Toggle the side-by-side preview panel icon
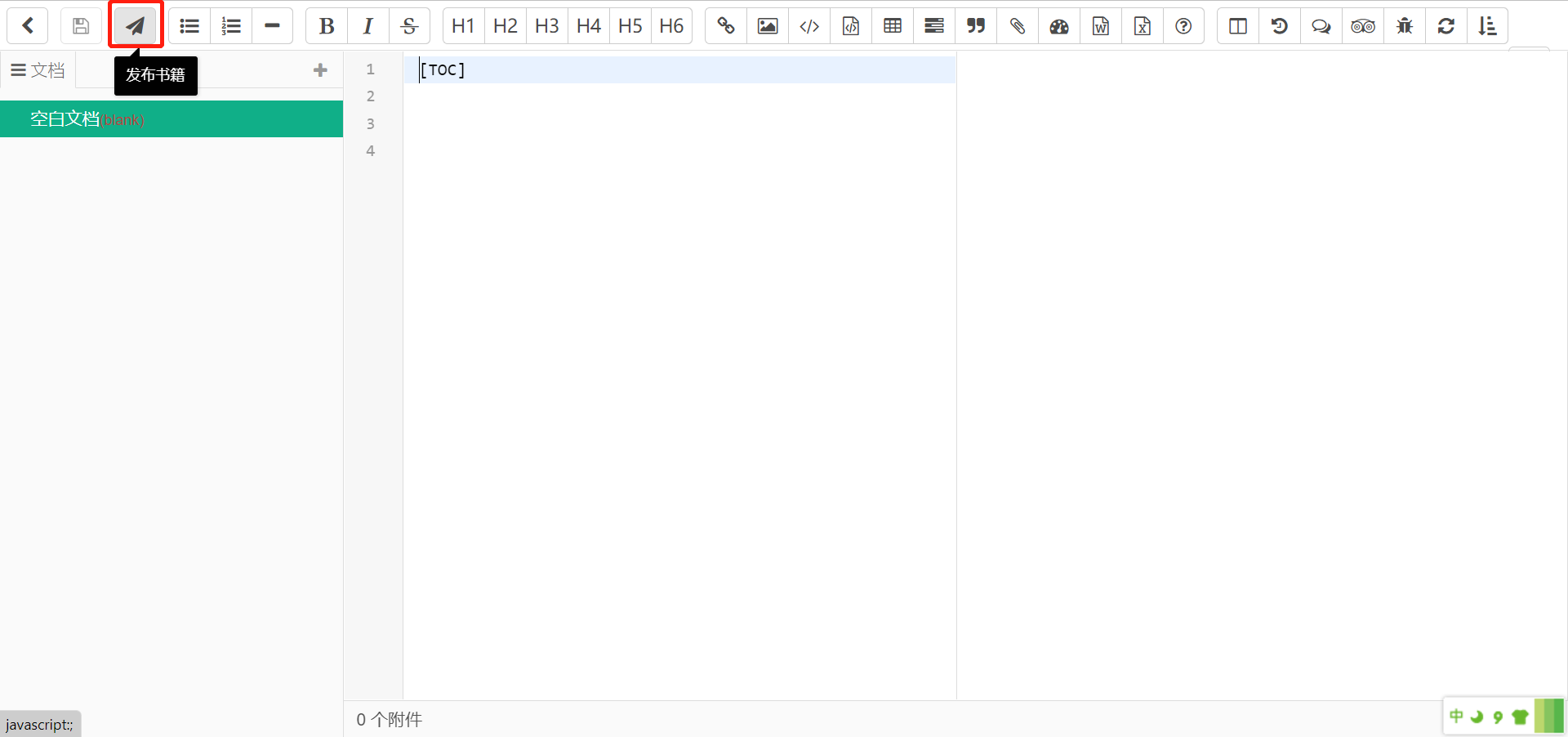Viewport: 1568px width, 737px height. tap(1238, 26)
